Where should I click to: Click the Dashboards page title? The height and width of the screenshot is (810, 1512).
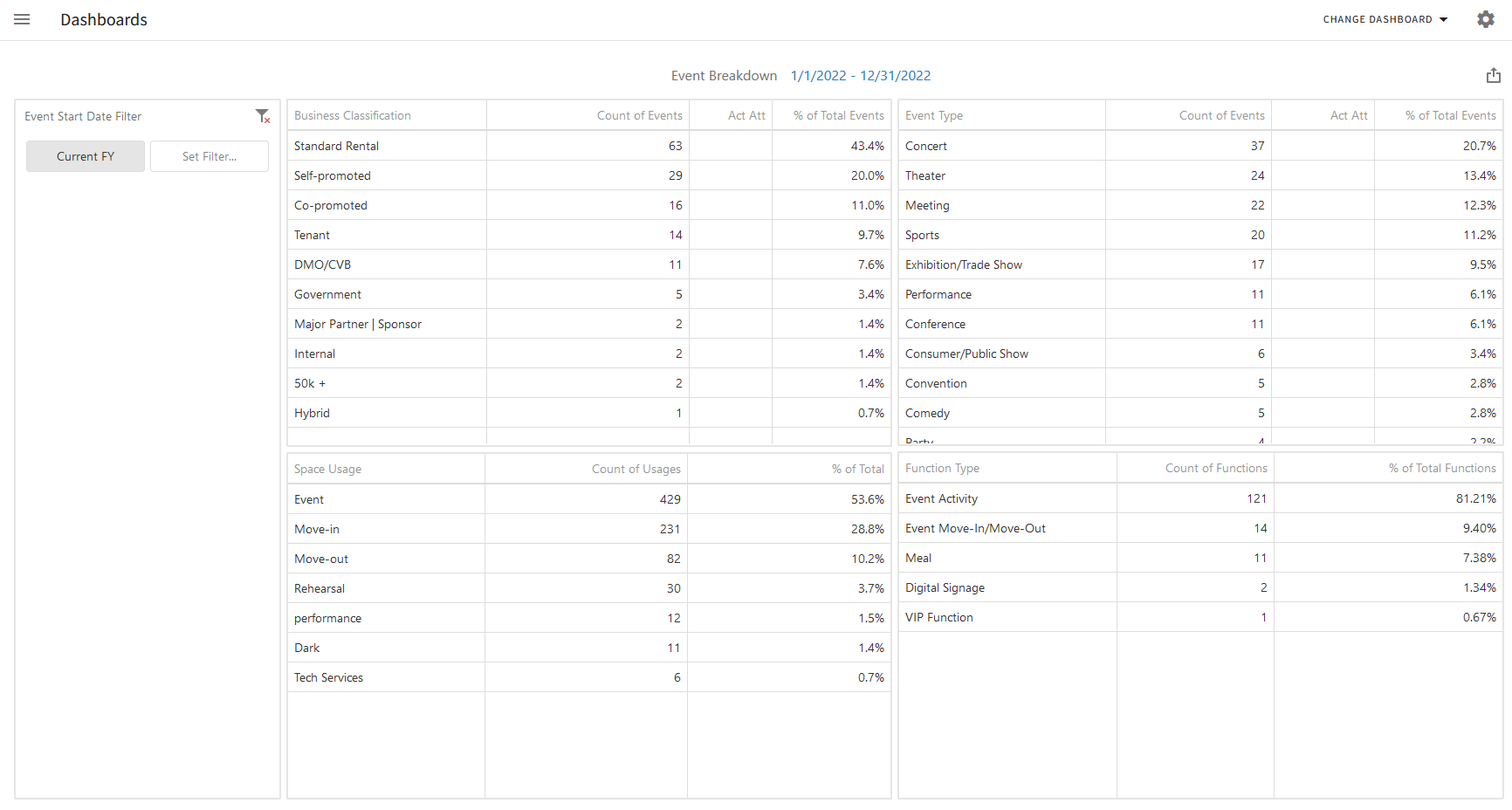(x=103, y=19)
